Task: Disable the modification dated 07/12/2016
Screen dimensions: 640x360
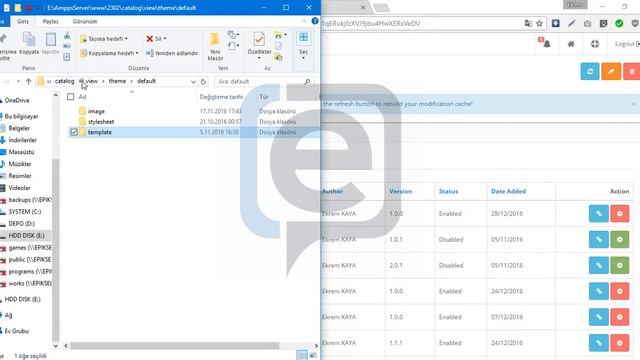Action: click(620, 317)
